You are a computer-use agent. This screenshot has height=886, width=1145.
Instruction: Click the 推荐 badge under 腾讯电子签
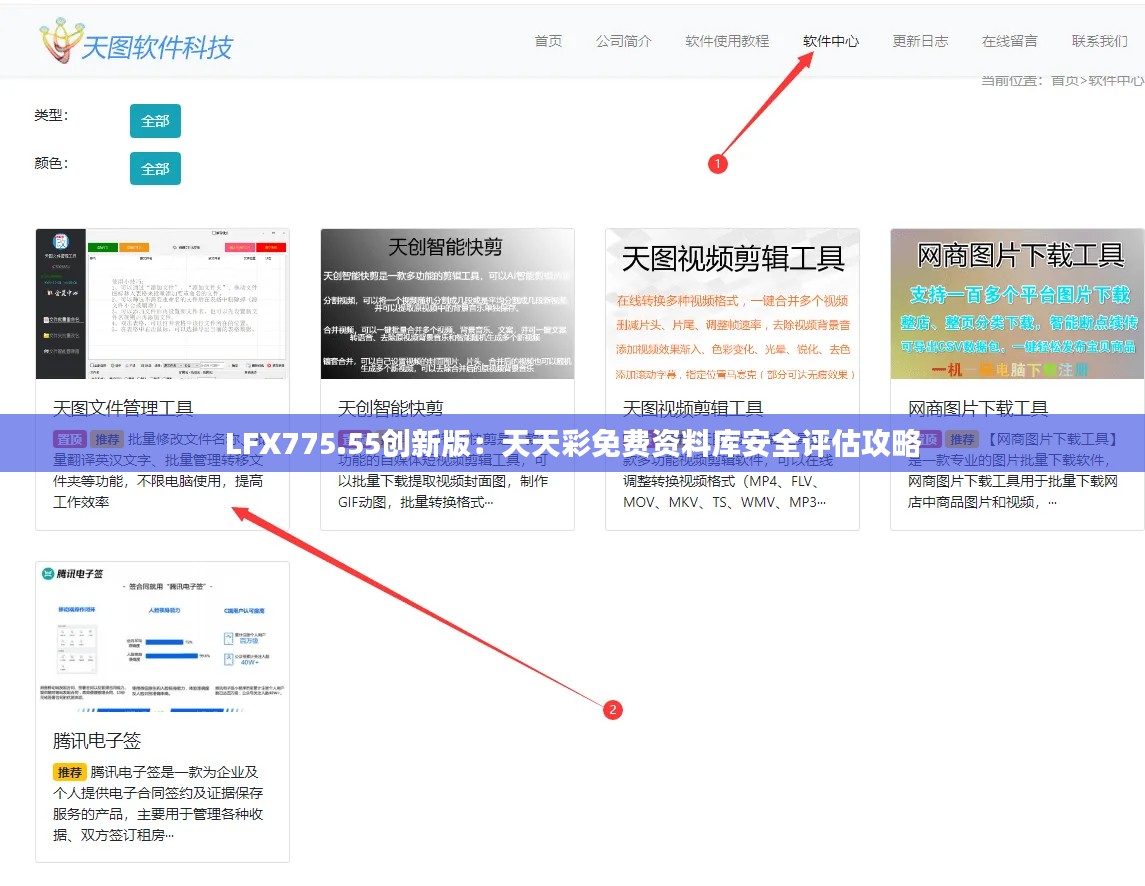tap(69, 771)
